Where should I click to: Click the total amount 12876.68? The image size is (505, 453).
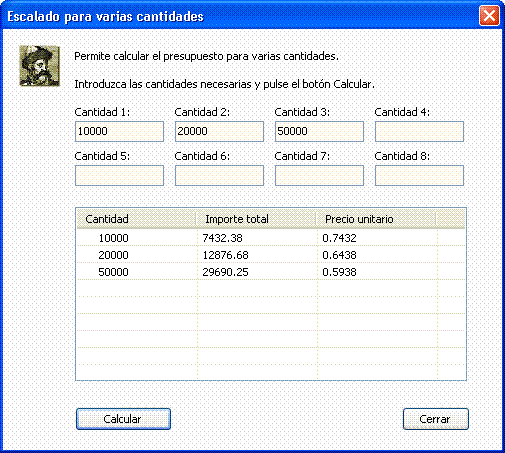pos(225,255)
